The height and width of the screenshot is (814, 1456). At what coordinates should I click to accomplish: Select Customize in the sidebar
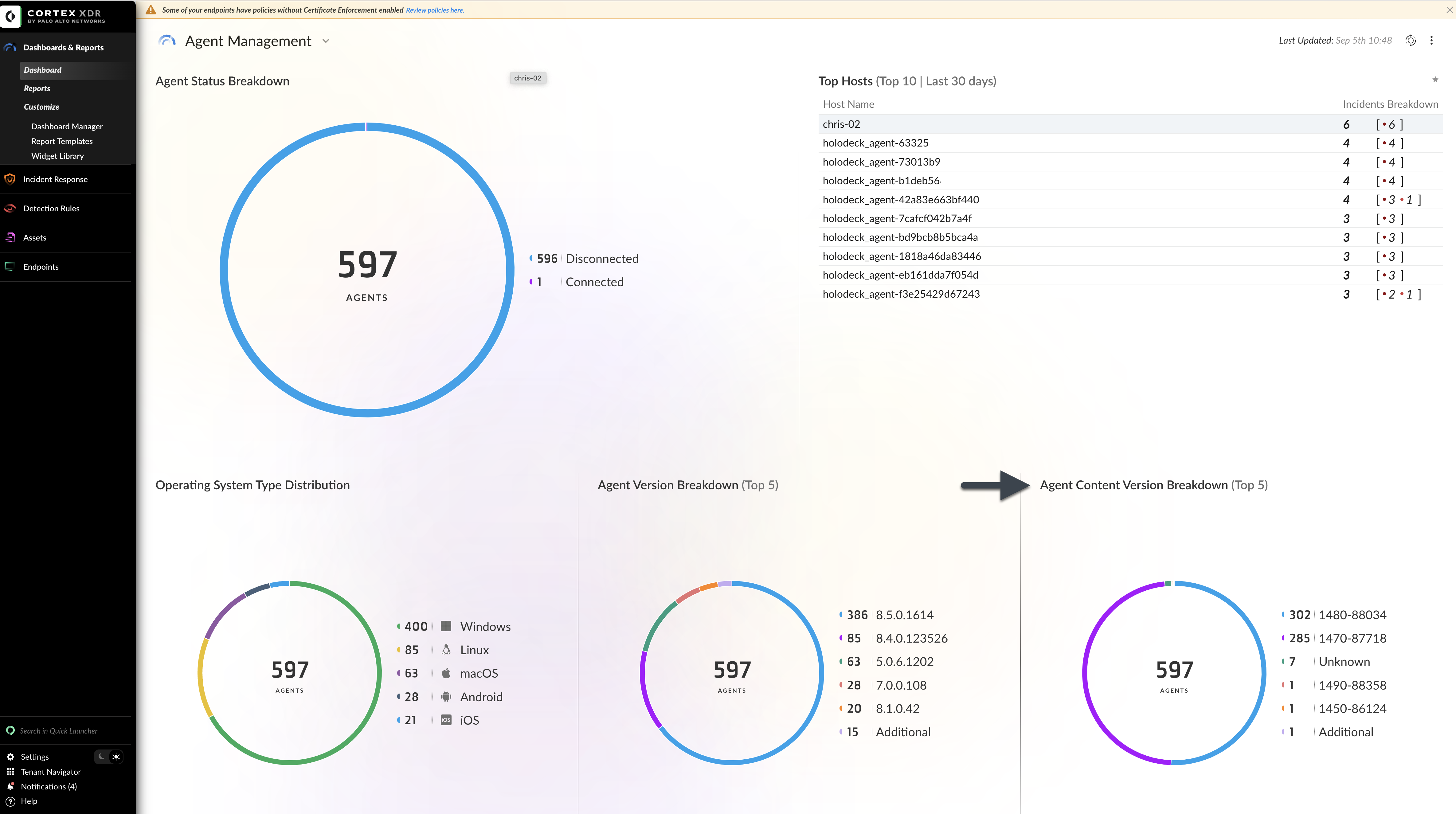click(41, 107)
